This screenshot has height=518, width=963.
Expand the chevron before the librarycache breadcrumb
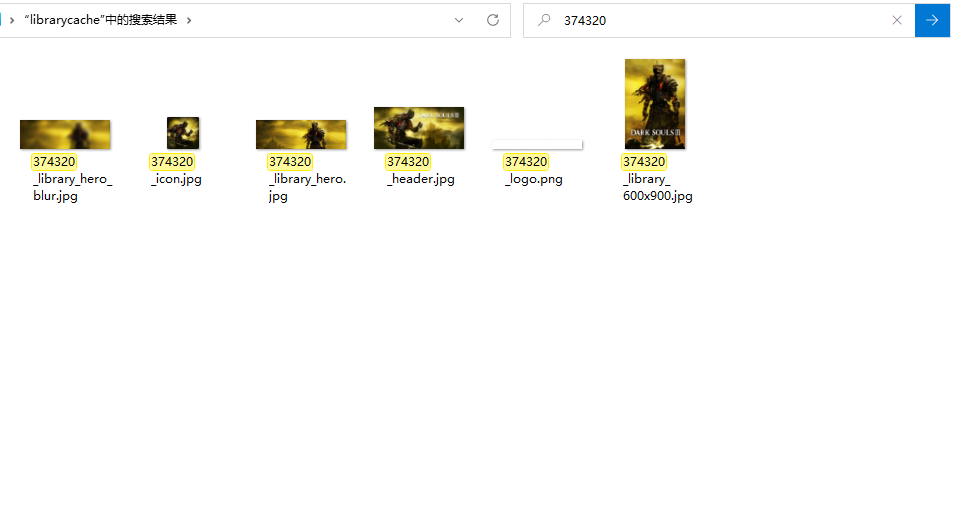click(12, 20)
